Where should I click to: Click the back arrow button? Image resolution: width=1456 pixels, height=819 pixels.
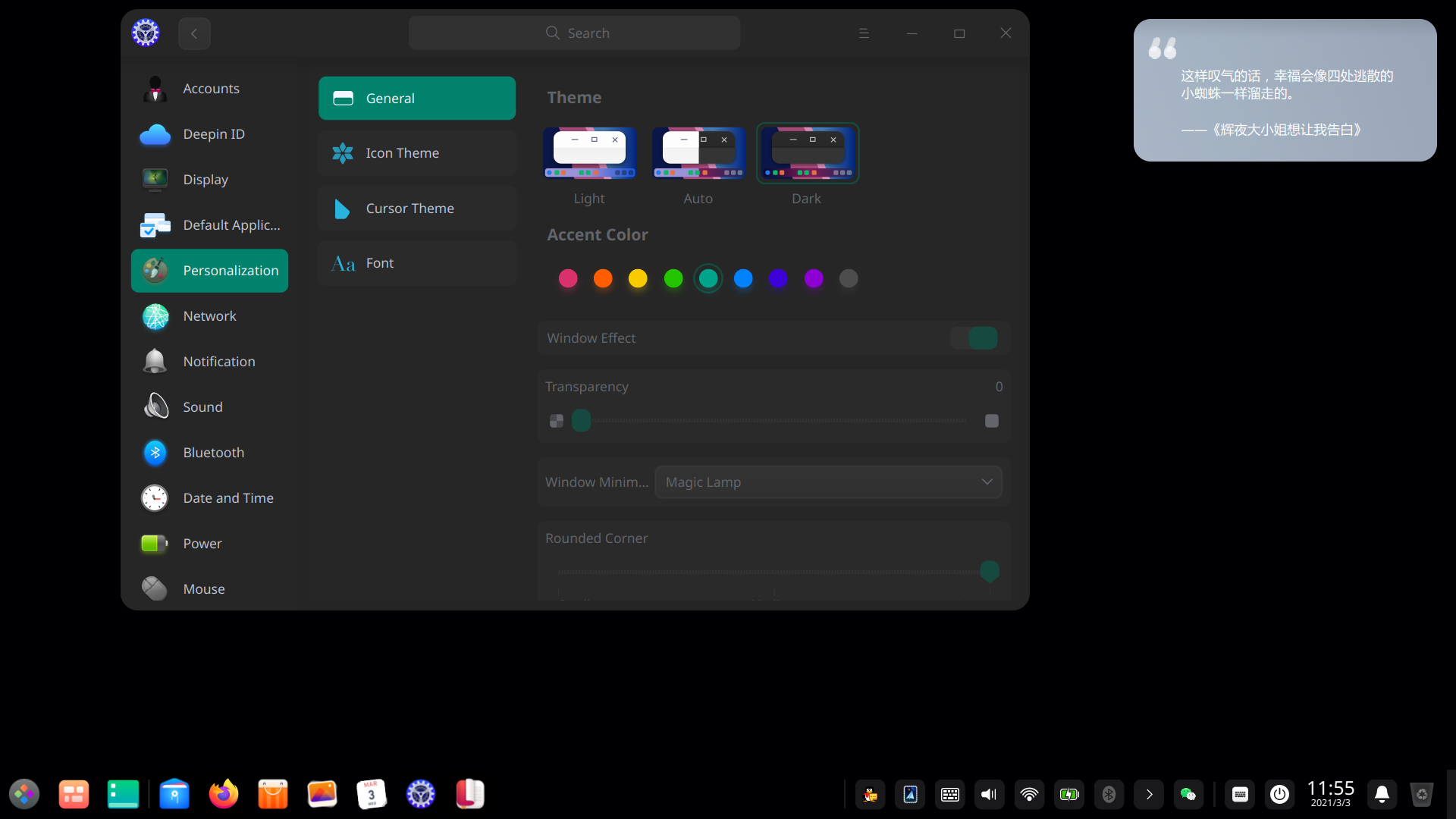pos(194,33)
